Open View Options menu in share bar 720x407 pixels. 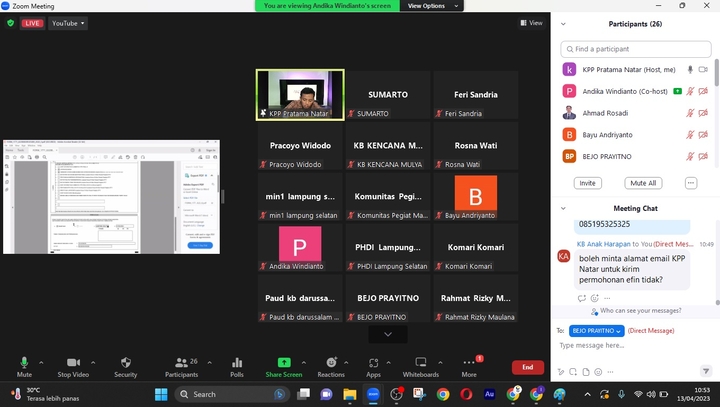point(426,5)
